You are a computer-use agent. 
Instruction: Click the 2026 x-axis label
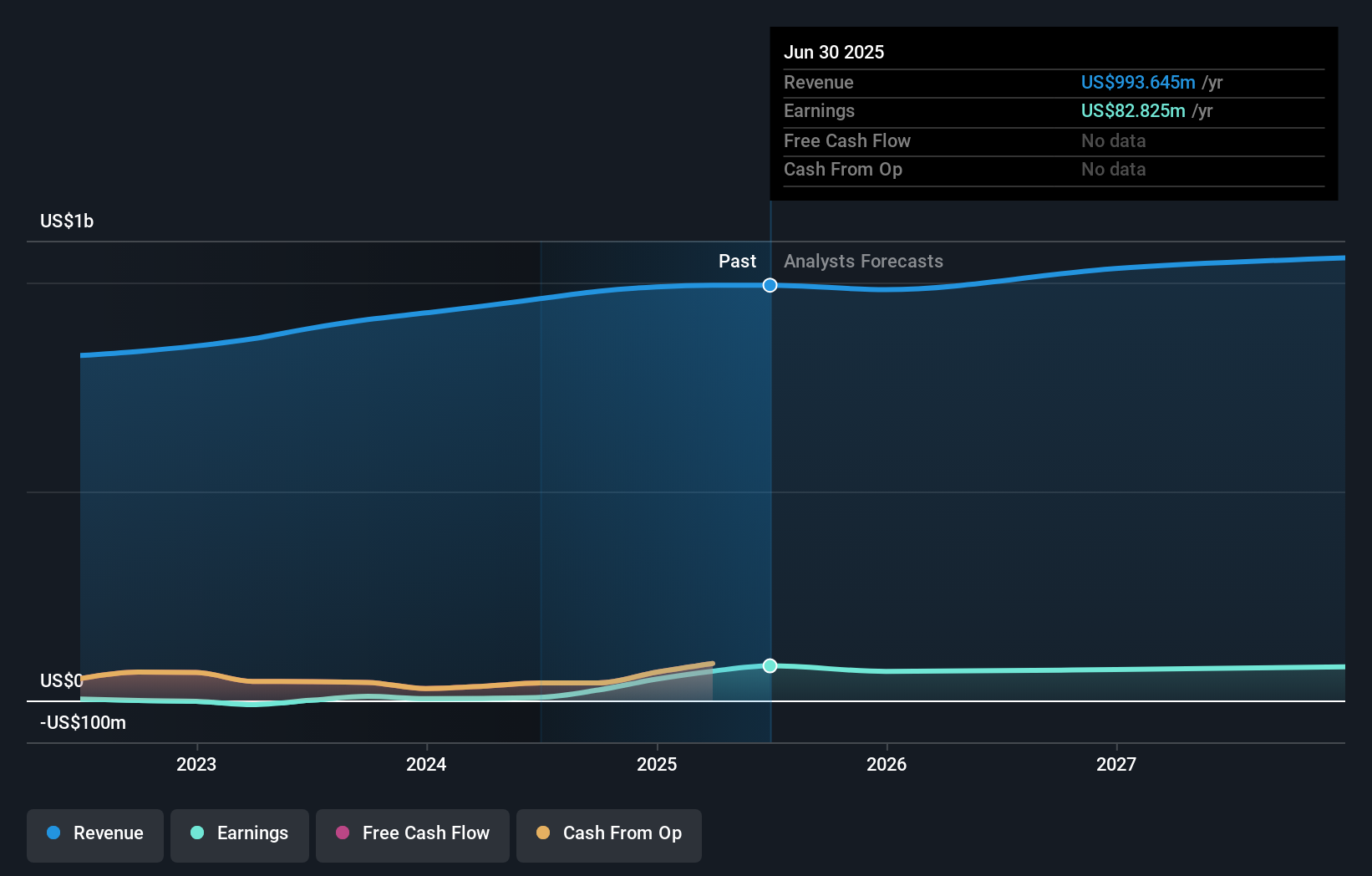[x=887, y=764]
